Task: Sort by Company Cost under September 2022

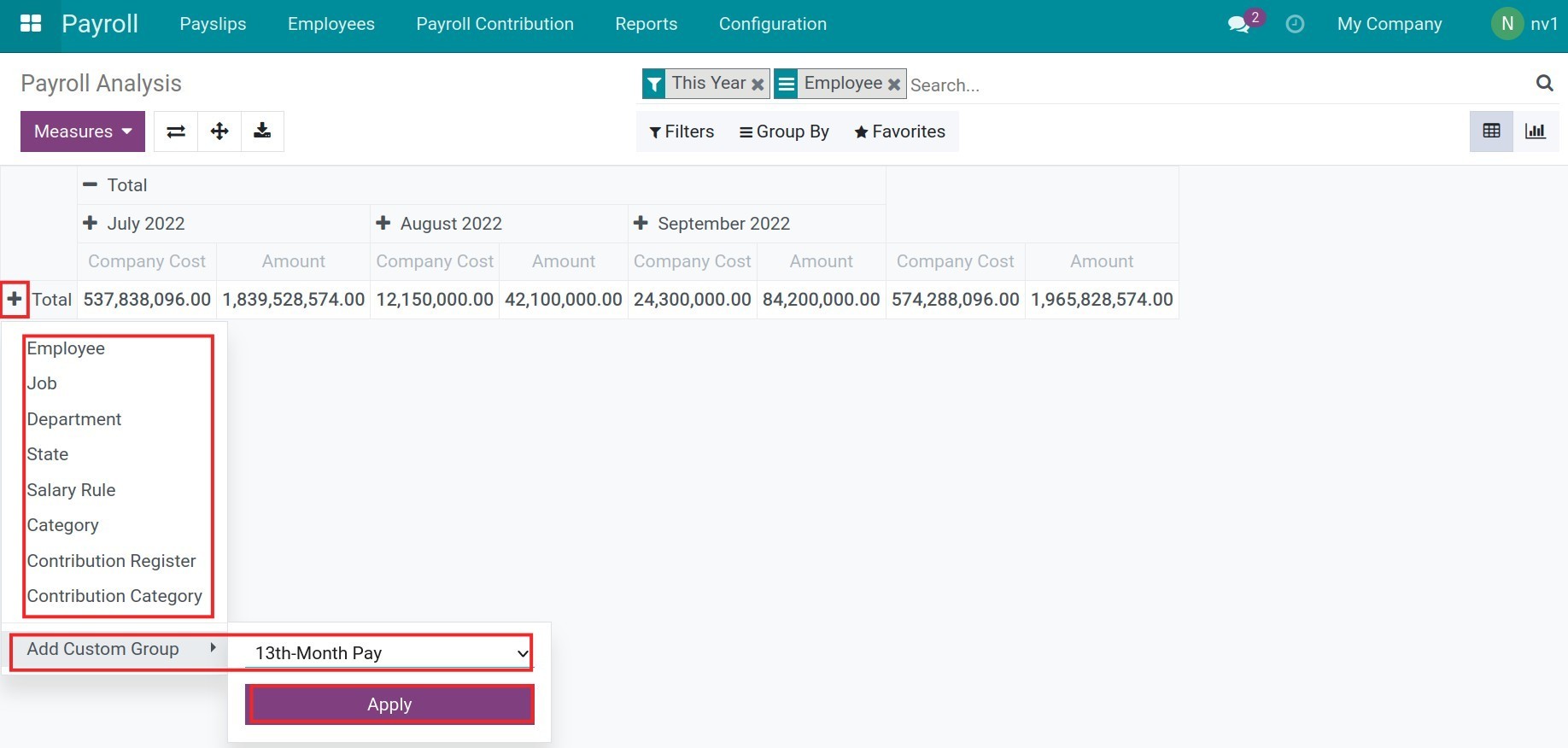Action: coord(693,261)
